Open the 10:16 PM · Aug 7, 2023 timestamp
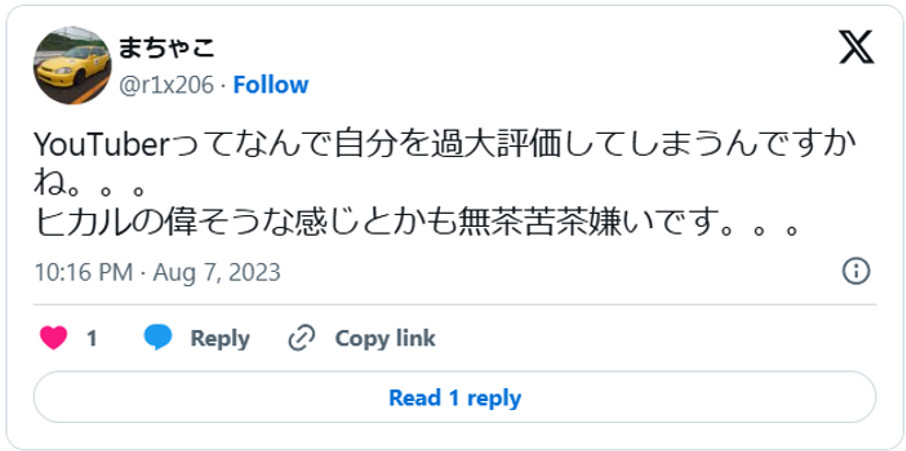Screen dimensions: 906x451 coord(157,272)
